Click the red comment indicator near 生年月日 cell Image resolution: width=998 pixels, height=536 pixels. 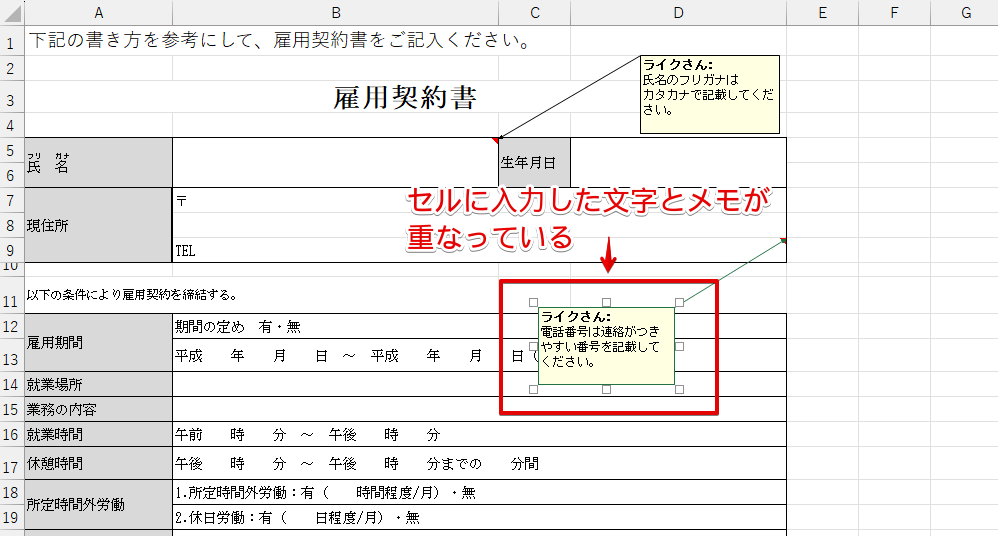[495, 141]
